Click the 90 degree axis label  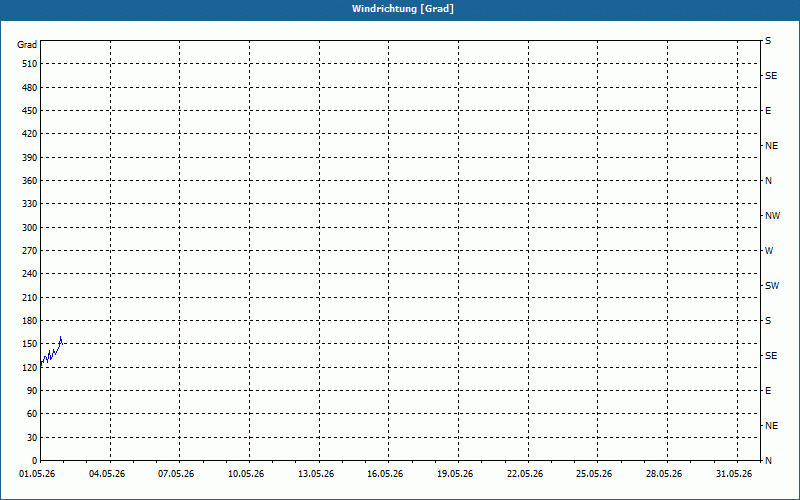coord(32,391)
